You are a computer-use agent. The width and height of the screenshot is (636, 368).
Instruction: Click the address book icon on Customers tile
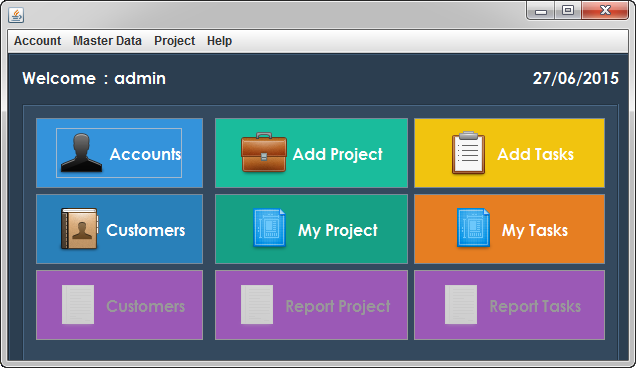[79, 228]
